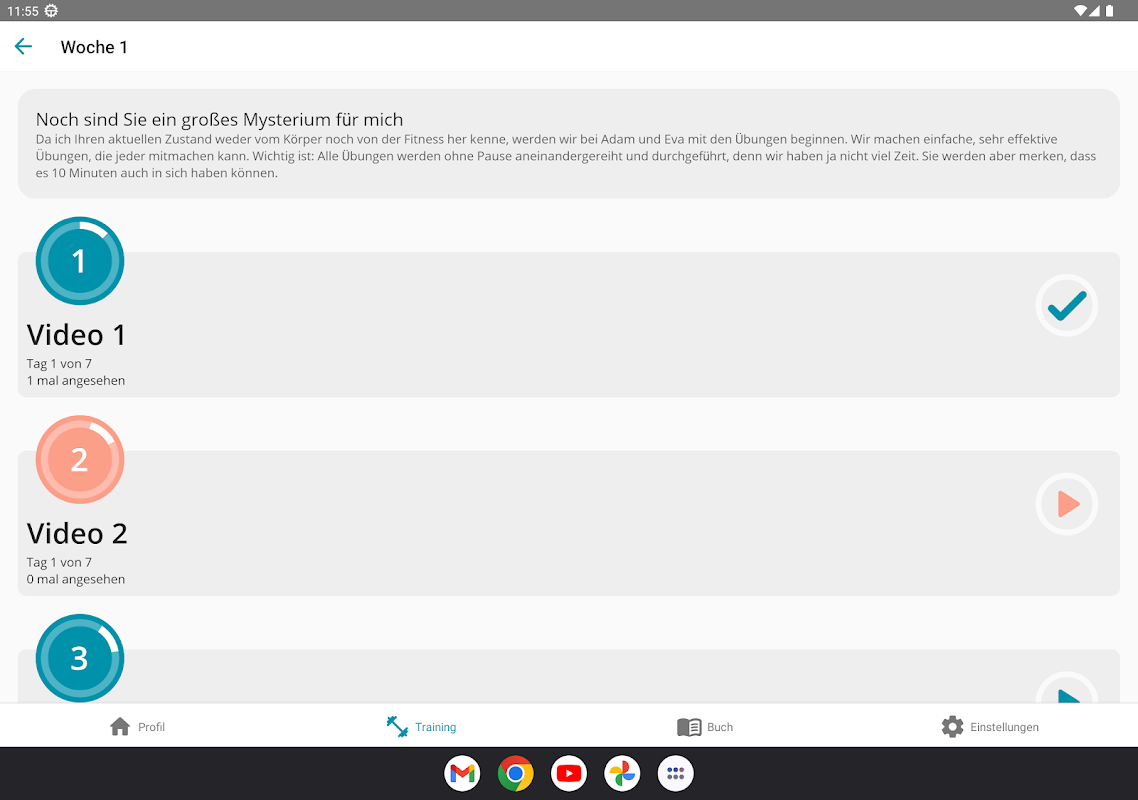Click 'Tag 1 von 7' under Video 2
This screenshot has height=800, width=1138.
pos(60,562)
